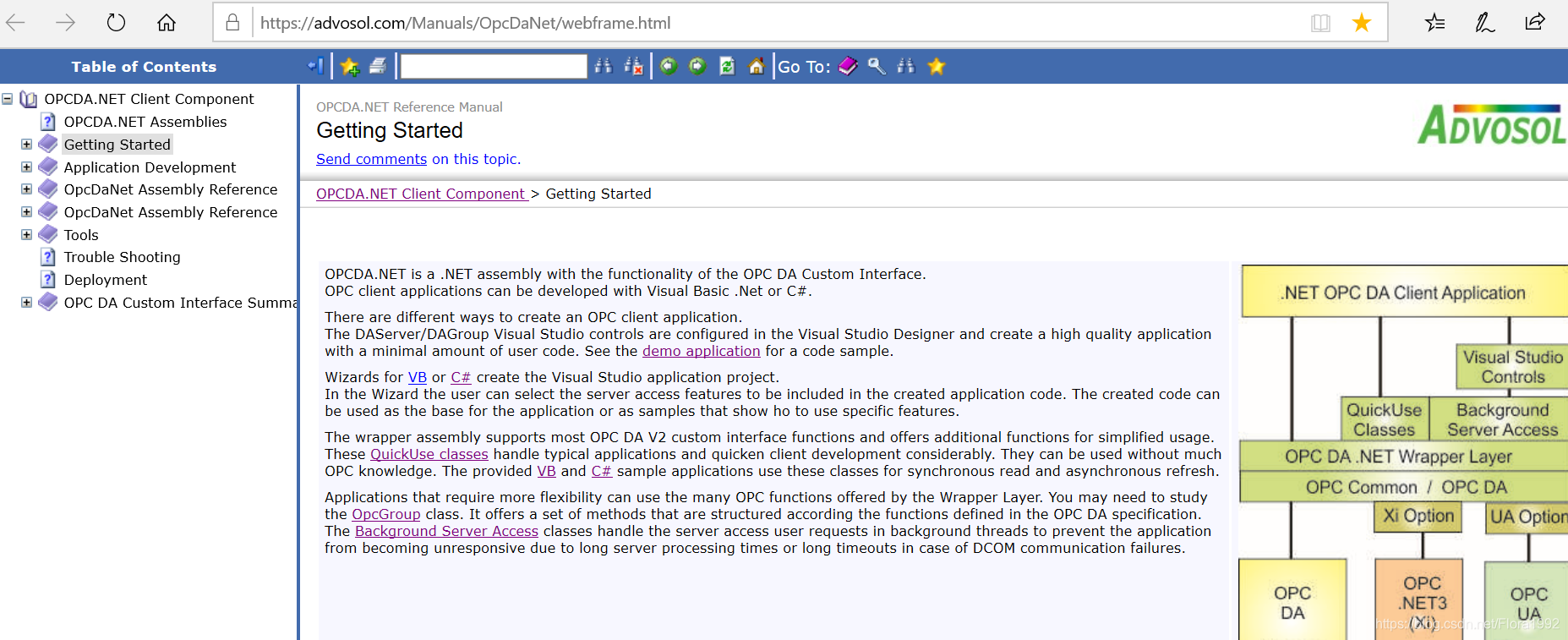Select OPCDA.NET Client Component in tree

(149, 99)
